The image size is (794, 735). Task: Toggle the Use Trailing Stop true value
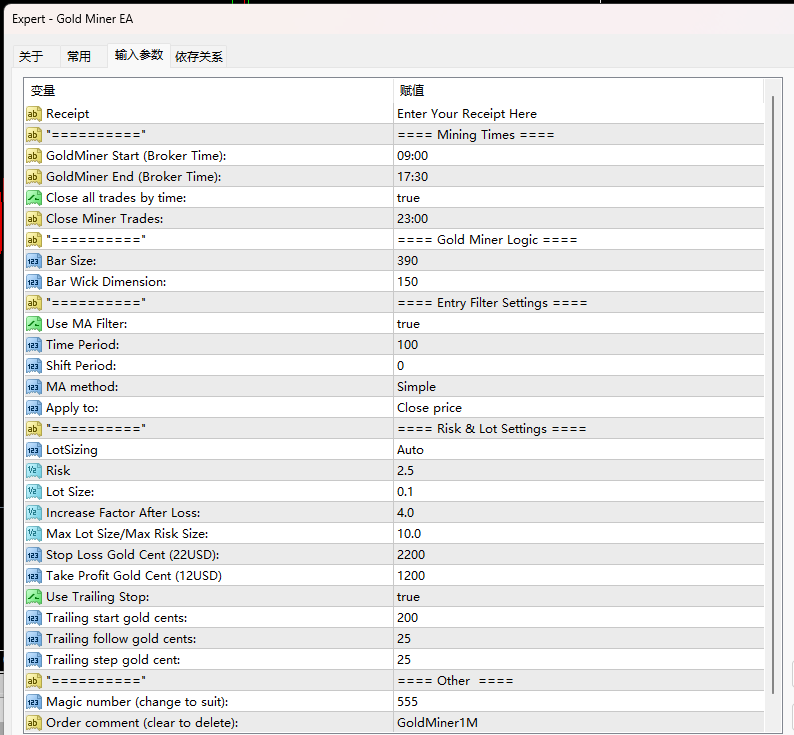coord(579,597)
